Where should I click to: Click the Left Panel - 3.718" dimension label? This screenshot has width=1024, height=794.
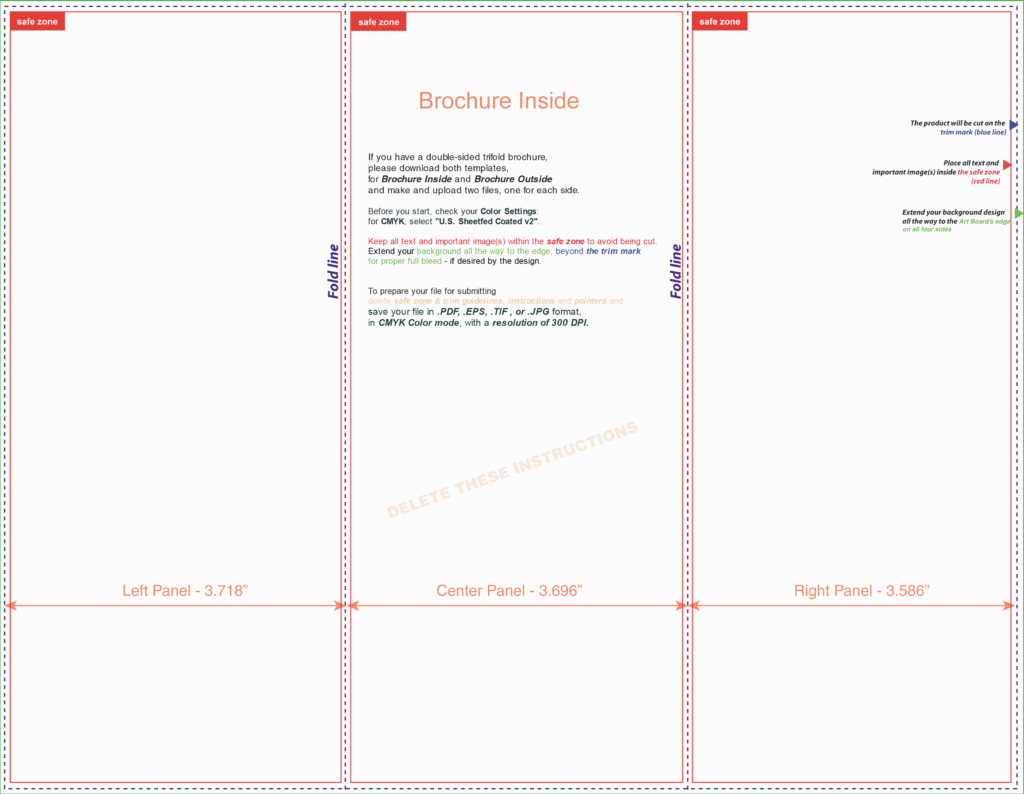click(x=185, y=591)
